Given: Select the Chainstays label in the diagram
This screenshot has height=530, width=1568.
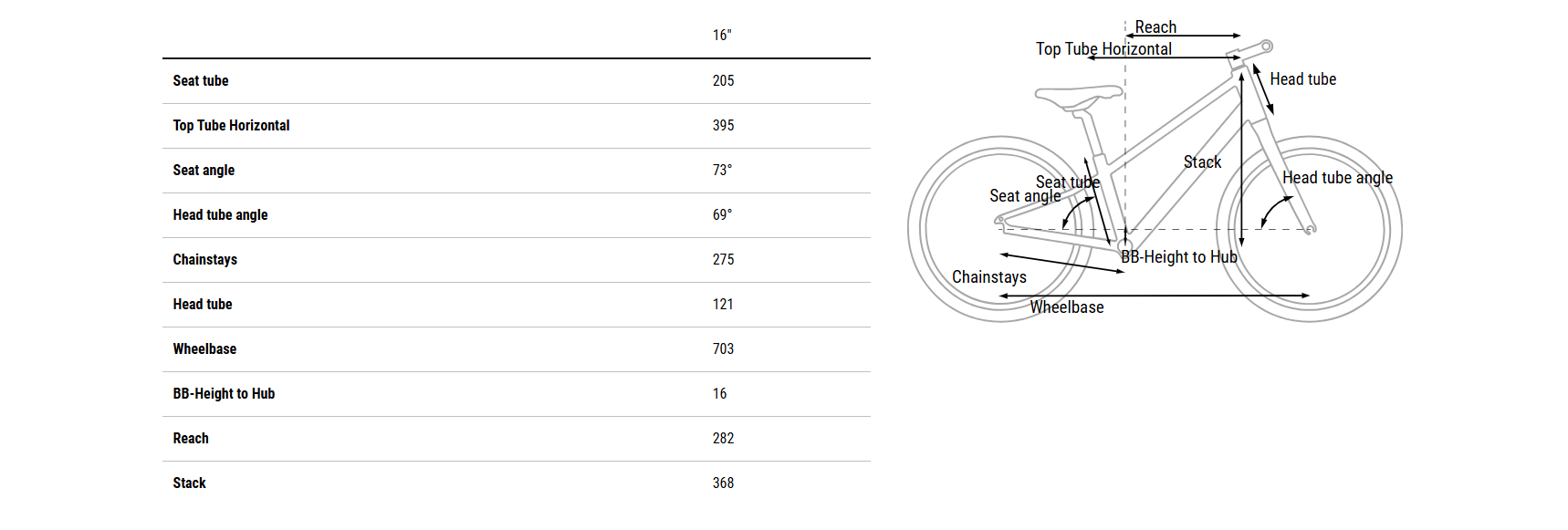Looking at the screenshot, I should click(988, 277).
